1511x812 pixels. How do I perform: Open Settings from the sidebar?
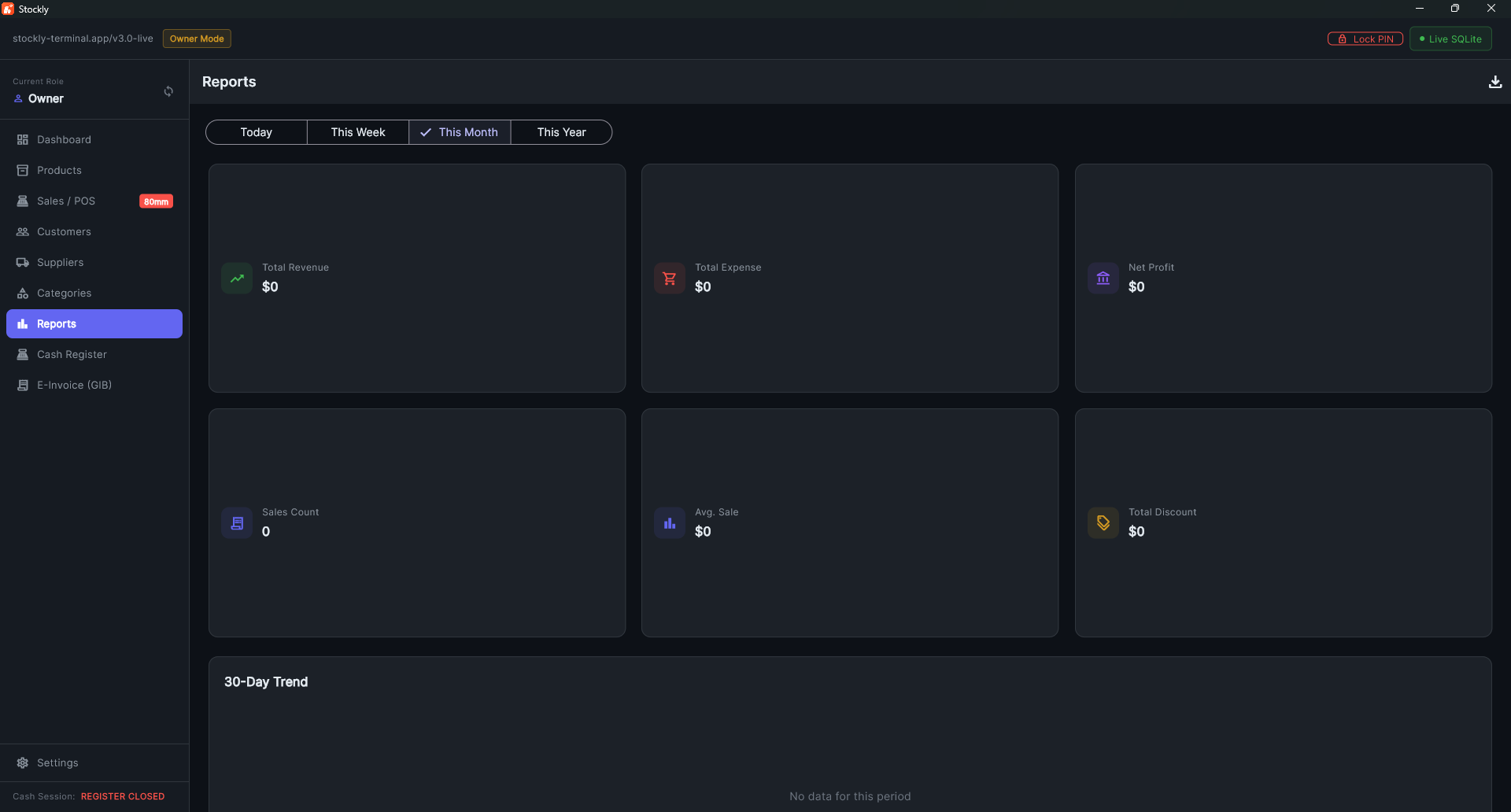[94, 762]
